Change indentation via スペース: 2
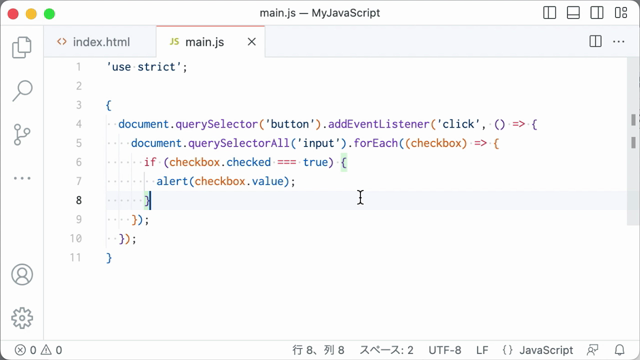The height and width of the screenshot is (360, 640). point(386,350)
